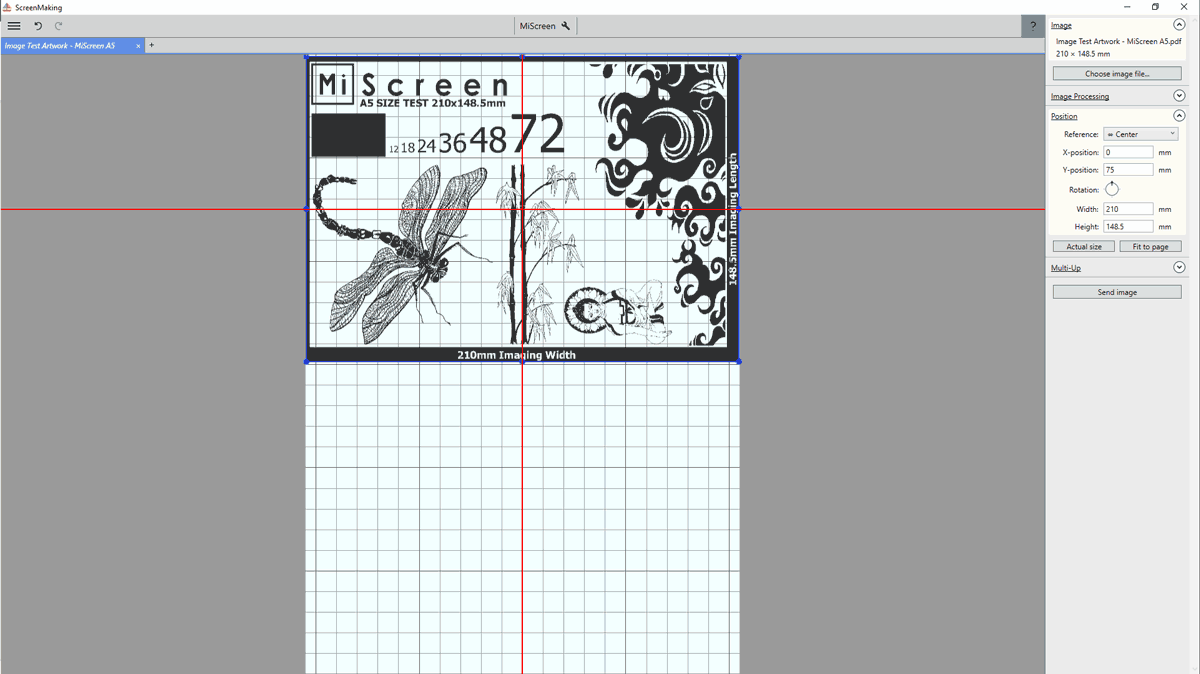Viewport: 1200px width, 674px height.
Task: Open the Reference dropdown set to Center
Action: [x=1141, y=134]
